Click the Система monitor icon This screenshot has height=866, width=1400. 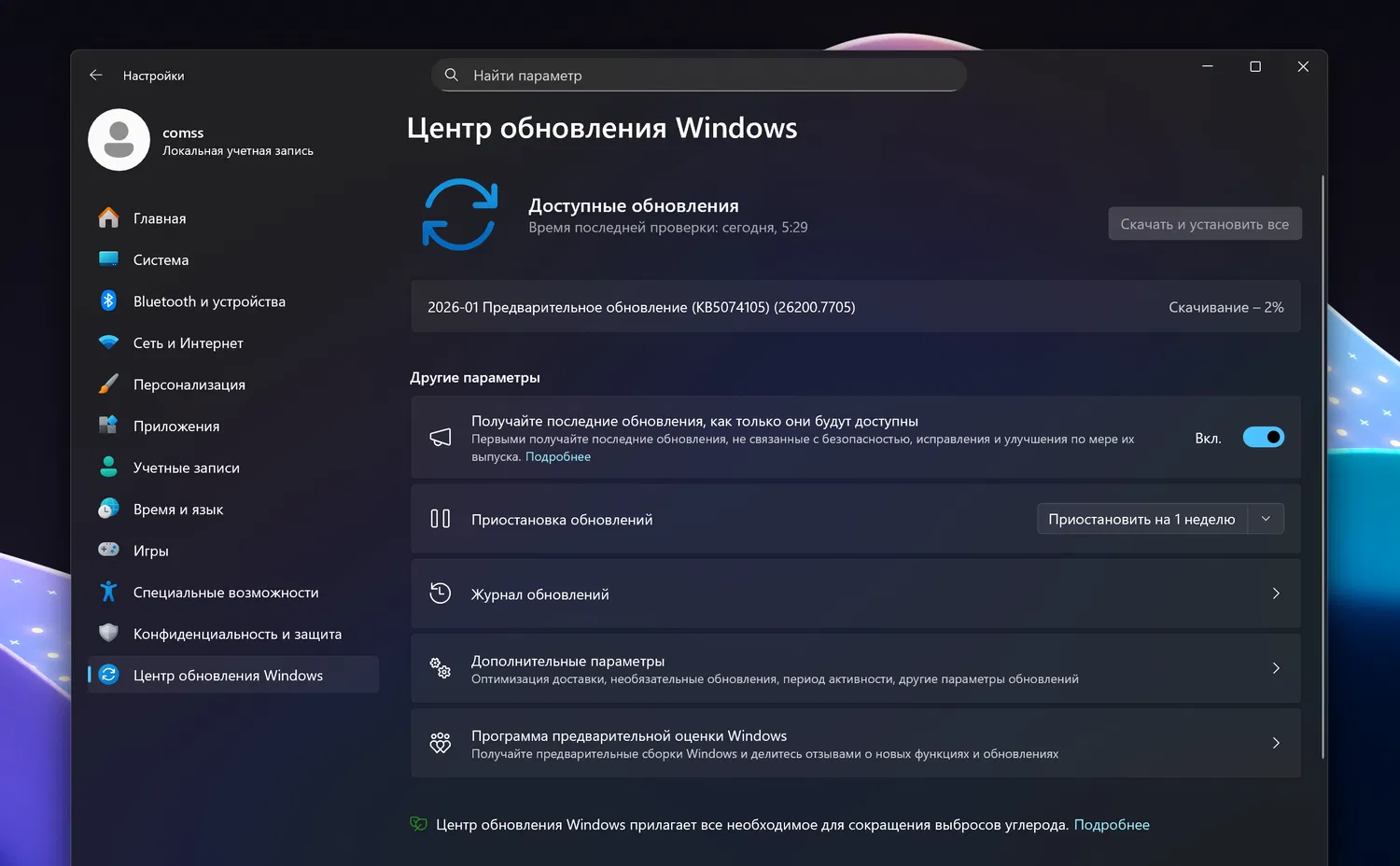click(108, 259)
